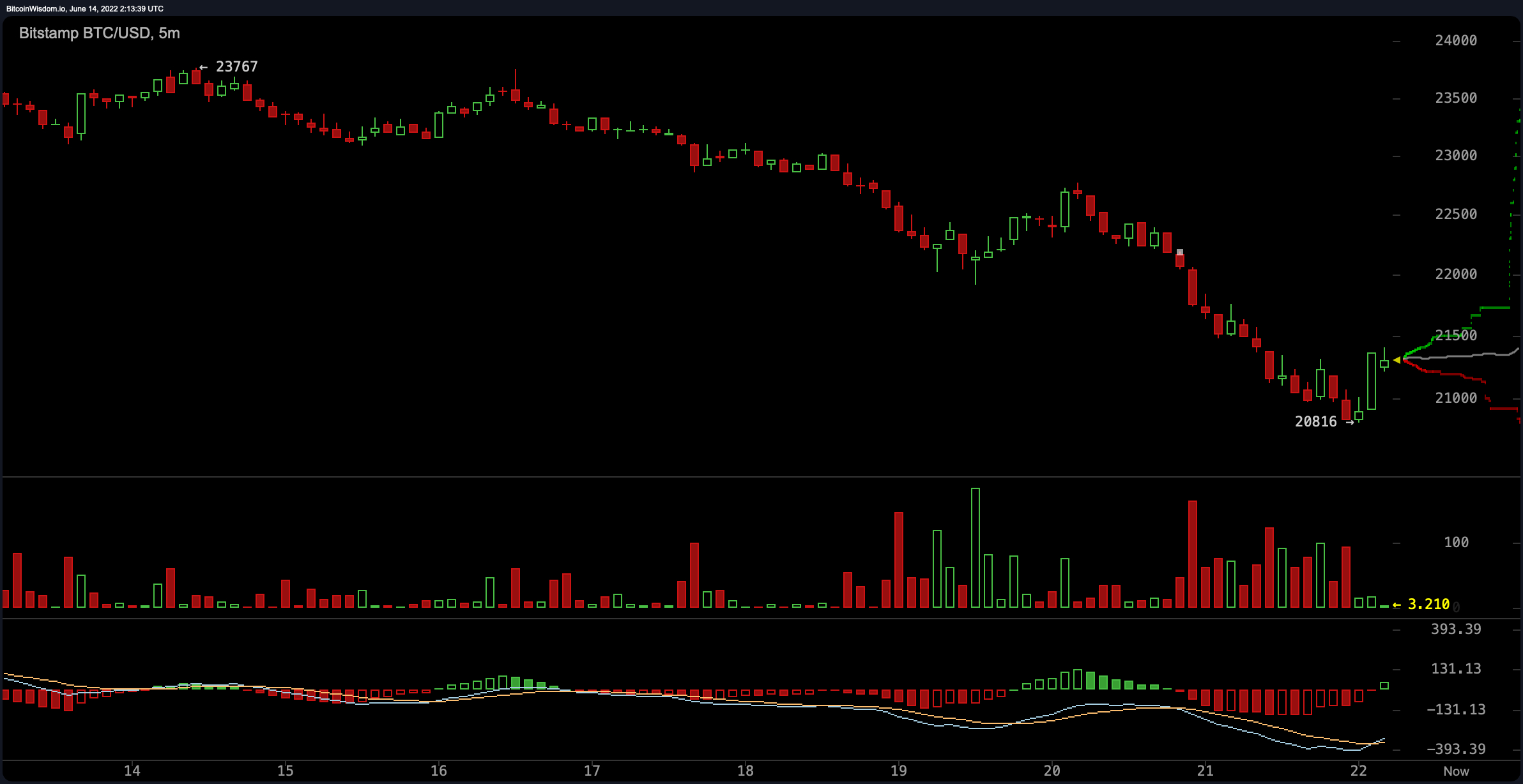Click the 21000 price axis label
Viewport: 1523px width, 784px height.
pyautogui.click(x=1456, y=398)
